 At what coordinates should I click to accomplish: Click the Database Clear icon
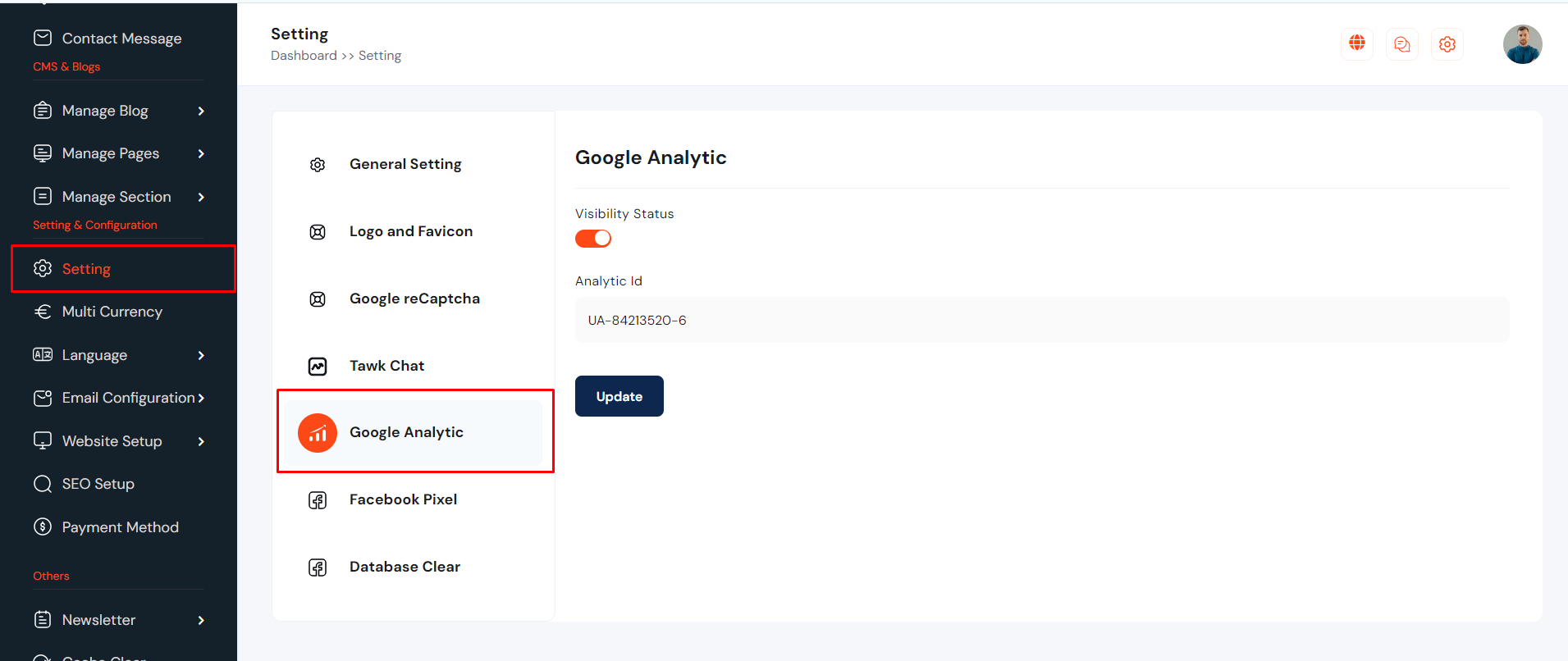(x=318, y=568)
